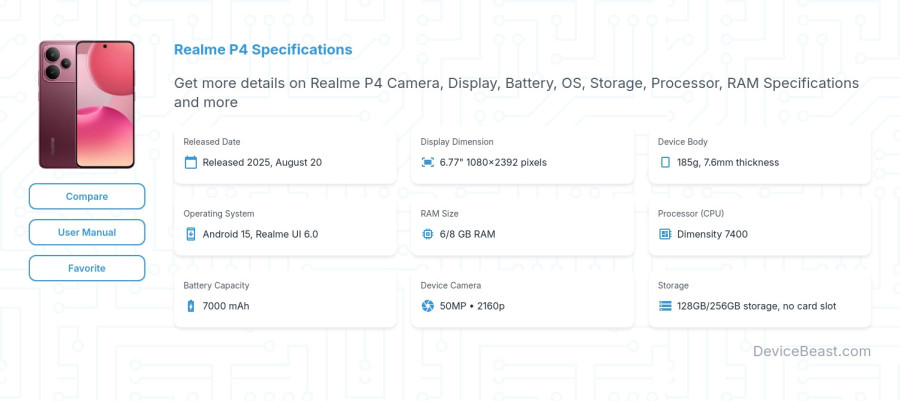Click the display dimension screen icon
Screen dimensions: 900x401
[428, 162]
